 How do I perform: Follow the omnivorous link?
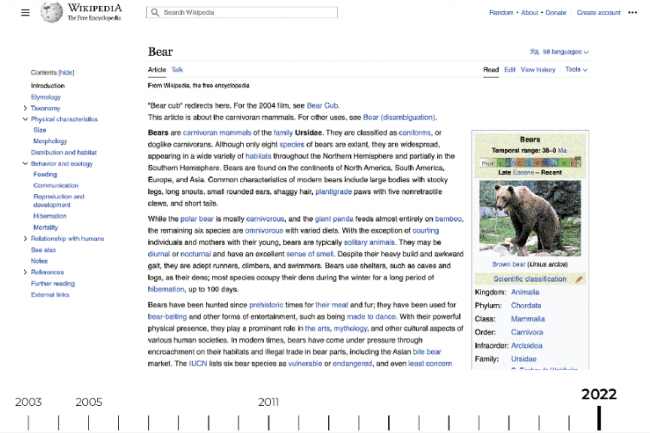click(x=264, y=230)
